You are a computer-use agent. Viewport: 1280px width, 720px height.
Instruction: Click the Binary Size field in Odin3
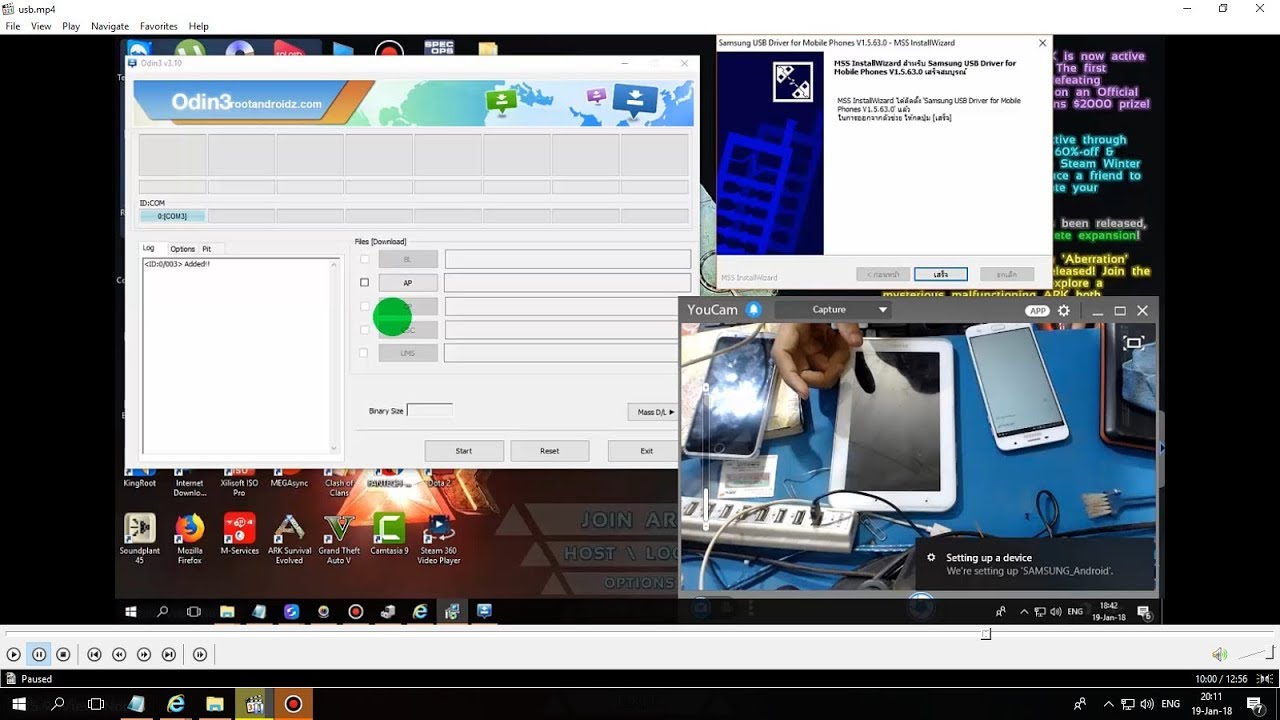tap(429, 410)
